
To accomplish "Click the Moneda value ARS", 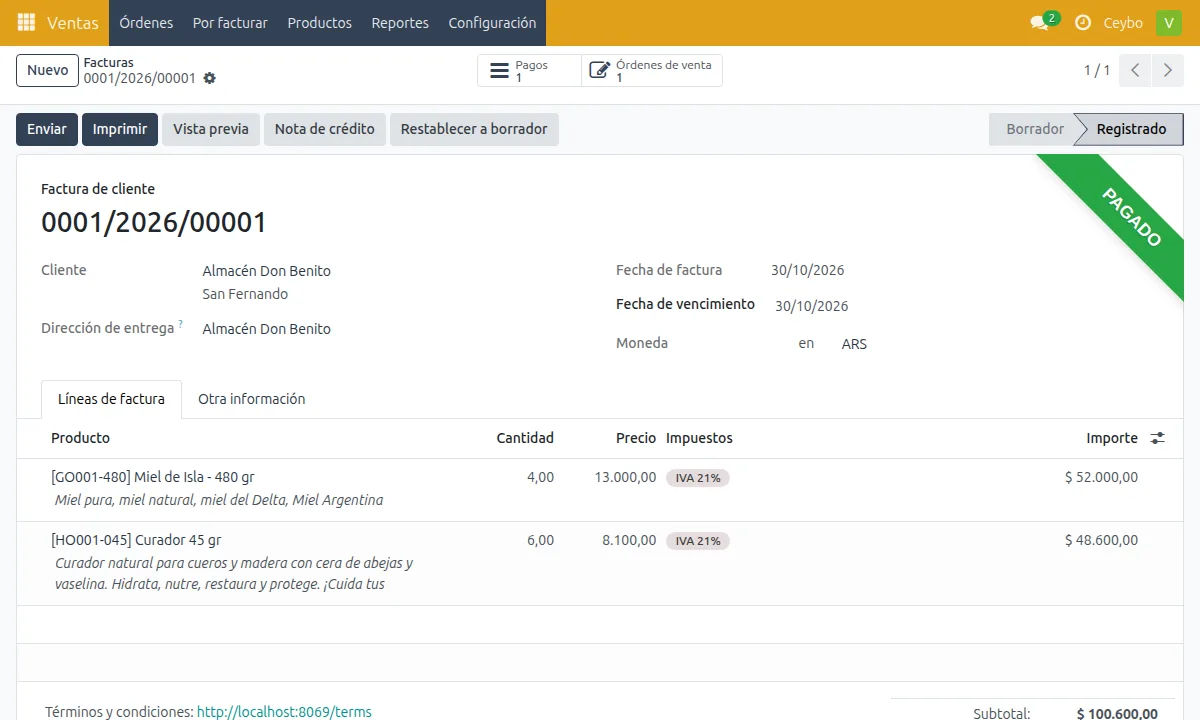I will tap(854, 344).
